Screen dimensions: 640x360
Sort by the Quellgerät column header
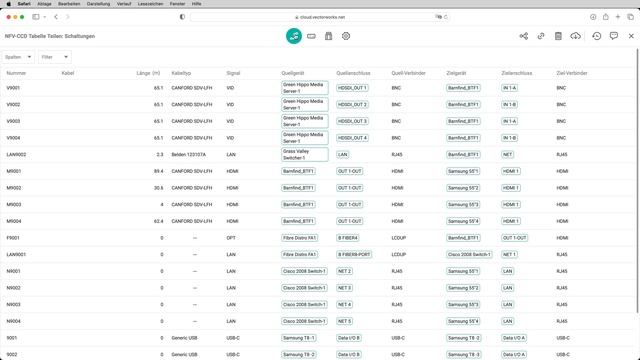click(293, 73)
